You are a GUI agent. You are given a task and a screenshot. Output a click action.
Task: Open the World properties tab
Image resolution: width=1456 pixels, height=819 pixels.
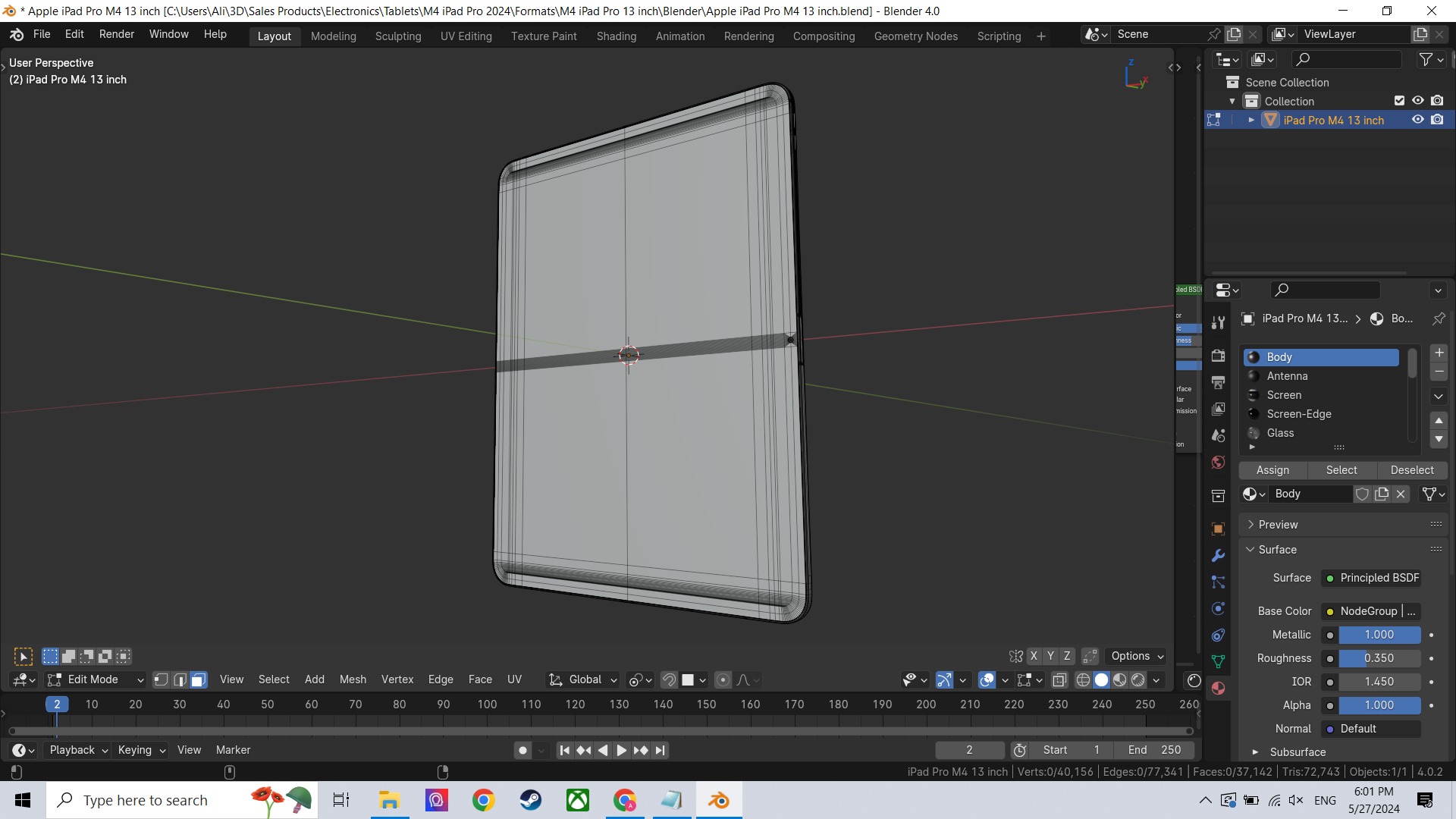tap(1218, 463)
